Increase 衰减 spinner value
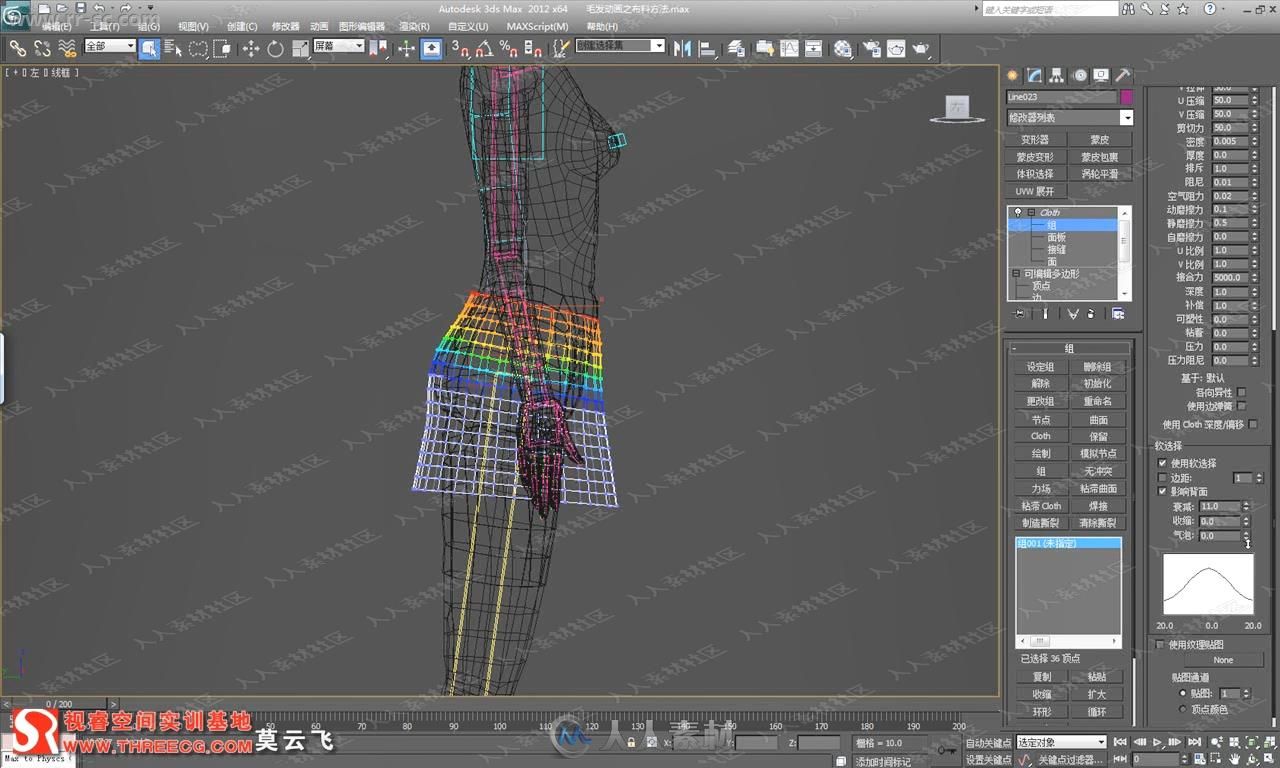 1246,504
